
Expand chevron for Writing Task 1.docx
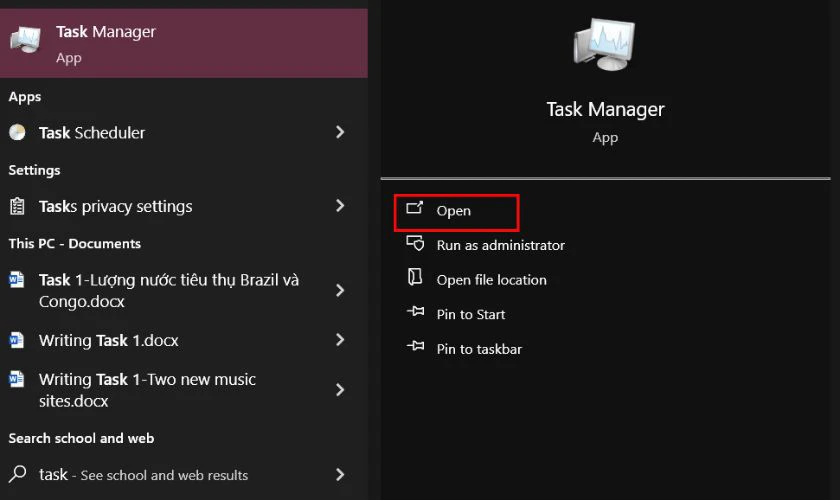coord(340,340)
